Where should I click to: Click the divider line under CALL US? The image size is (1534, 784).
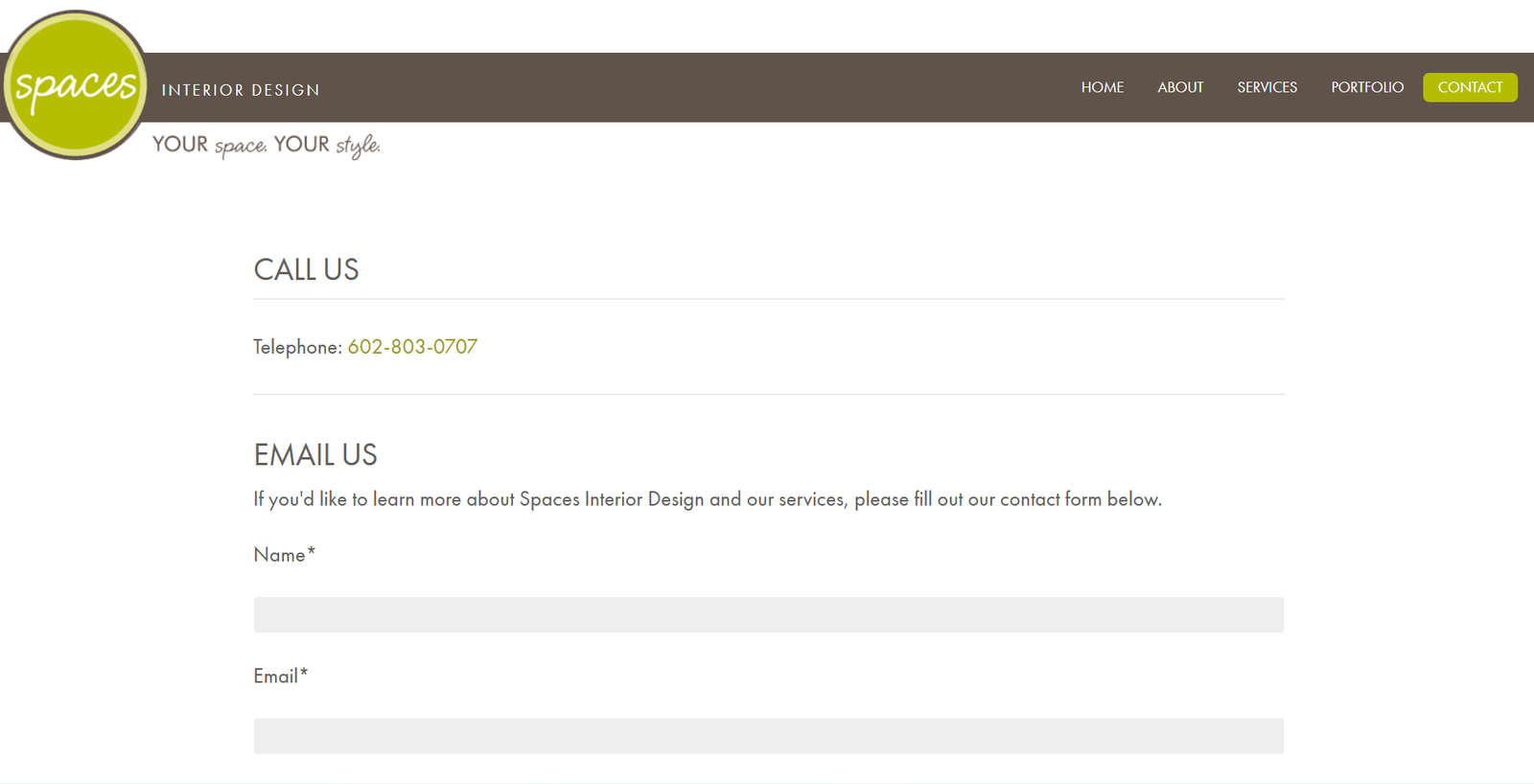[x=768, y=299]
